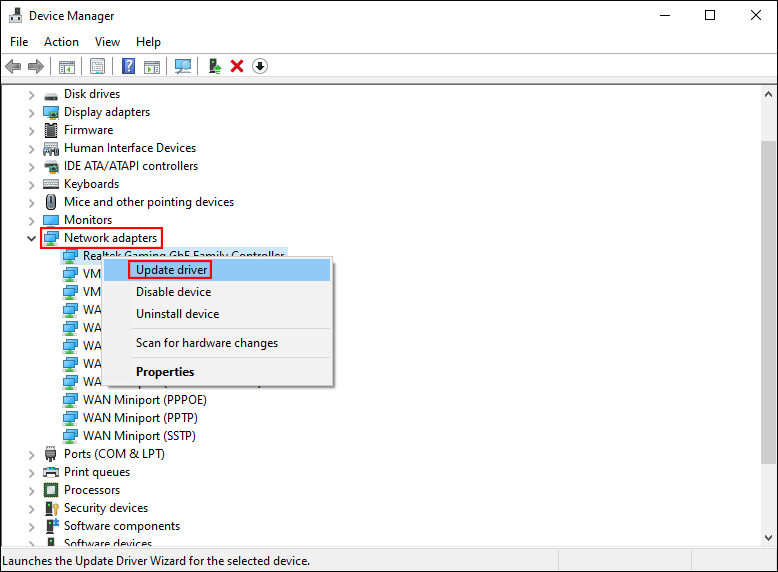Image resolution: width=778 pixels, height=572 pixels.
Task: Click the Monitors category icon
Action: pyautogui.click(x=51, y=220)
